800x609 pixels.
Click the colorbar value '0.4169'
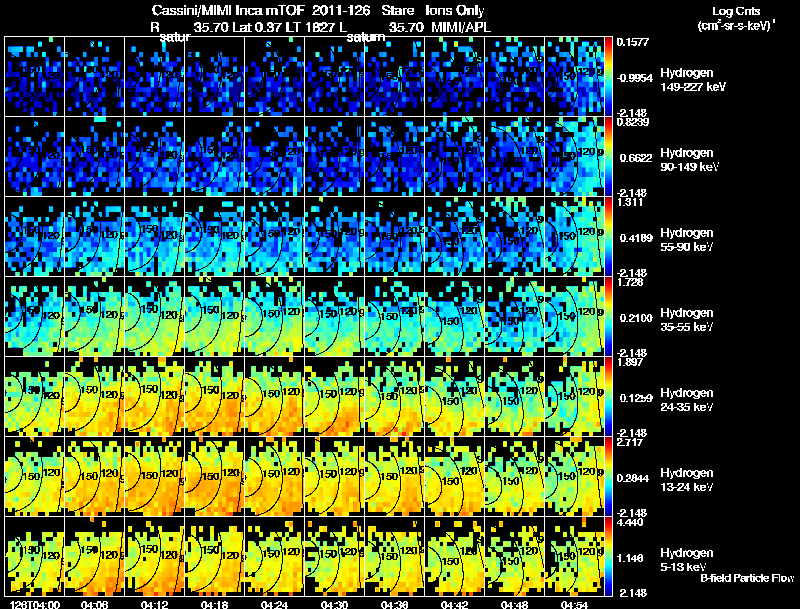tap(636, 238)
